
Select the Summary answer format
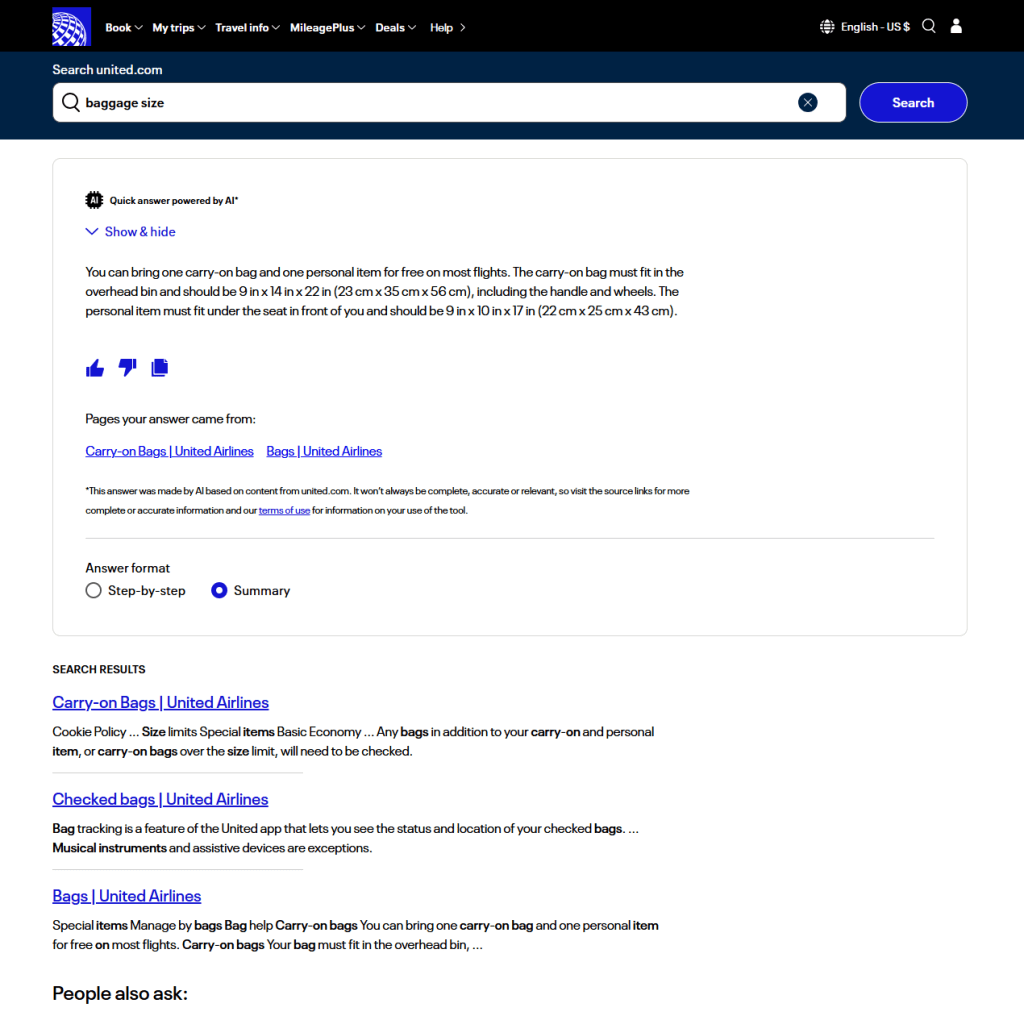pos(219,590)
